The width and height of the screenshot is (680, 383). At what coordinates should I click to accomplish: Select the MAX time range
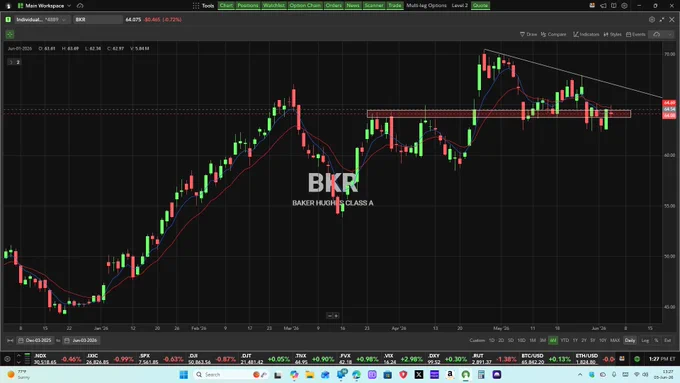[x=615, y=340]
